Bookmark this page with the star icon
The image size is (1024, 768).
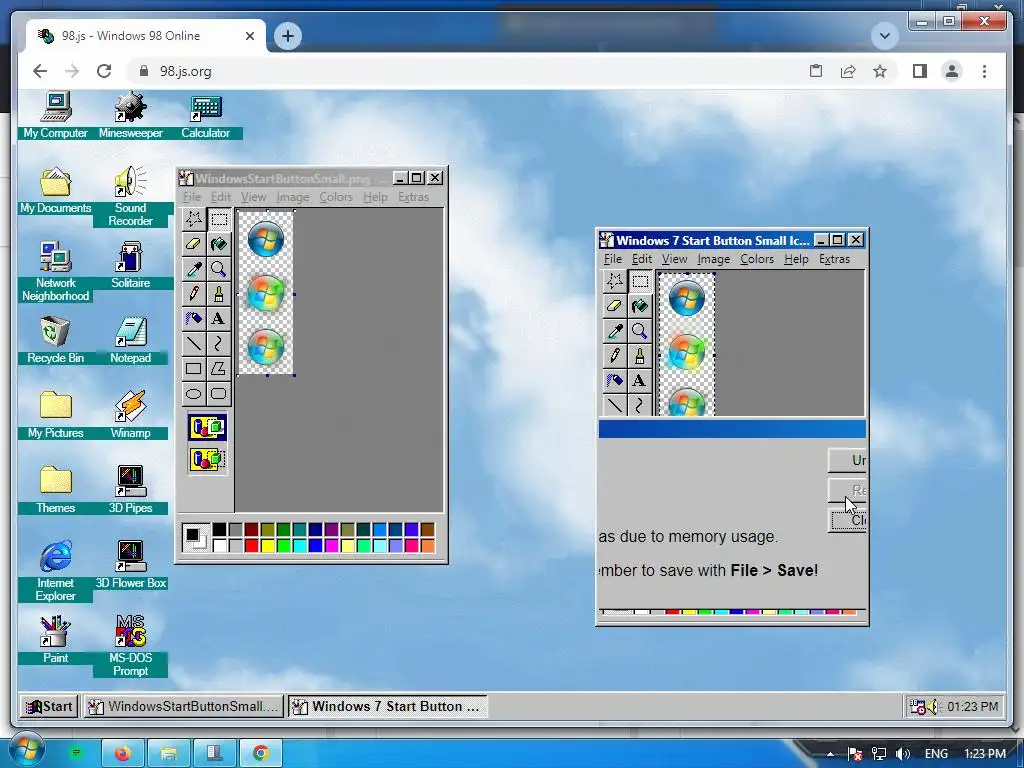coord(880,71)
